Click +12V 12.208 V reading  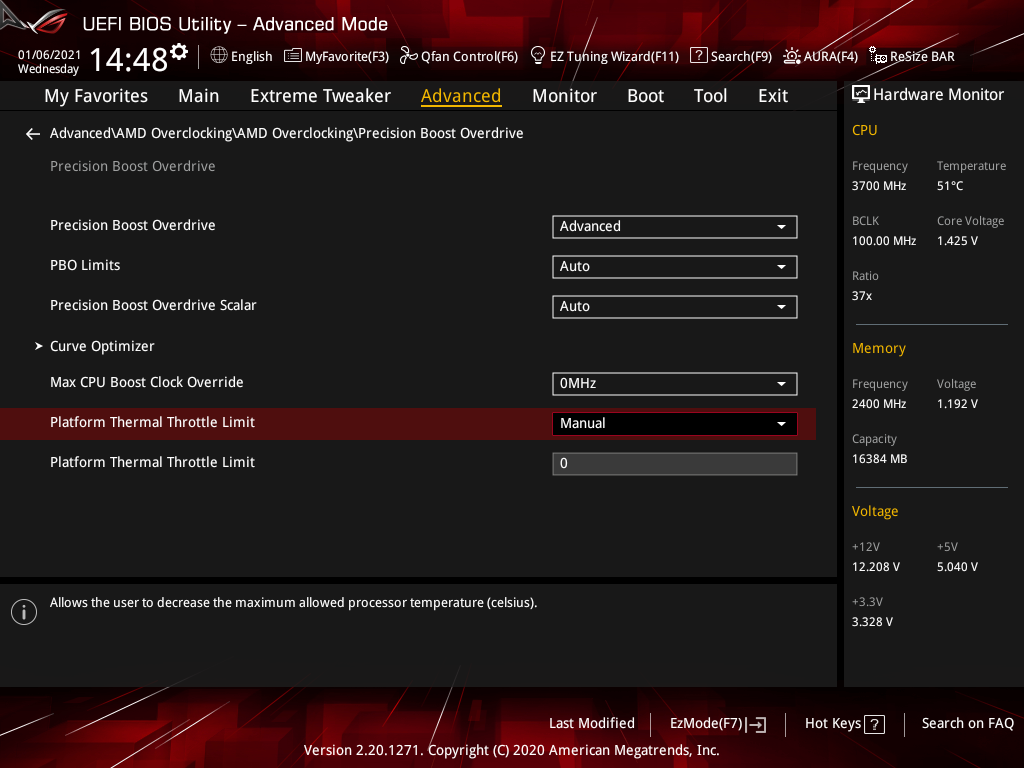pyautogui.click(x=875, y=567)
